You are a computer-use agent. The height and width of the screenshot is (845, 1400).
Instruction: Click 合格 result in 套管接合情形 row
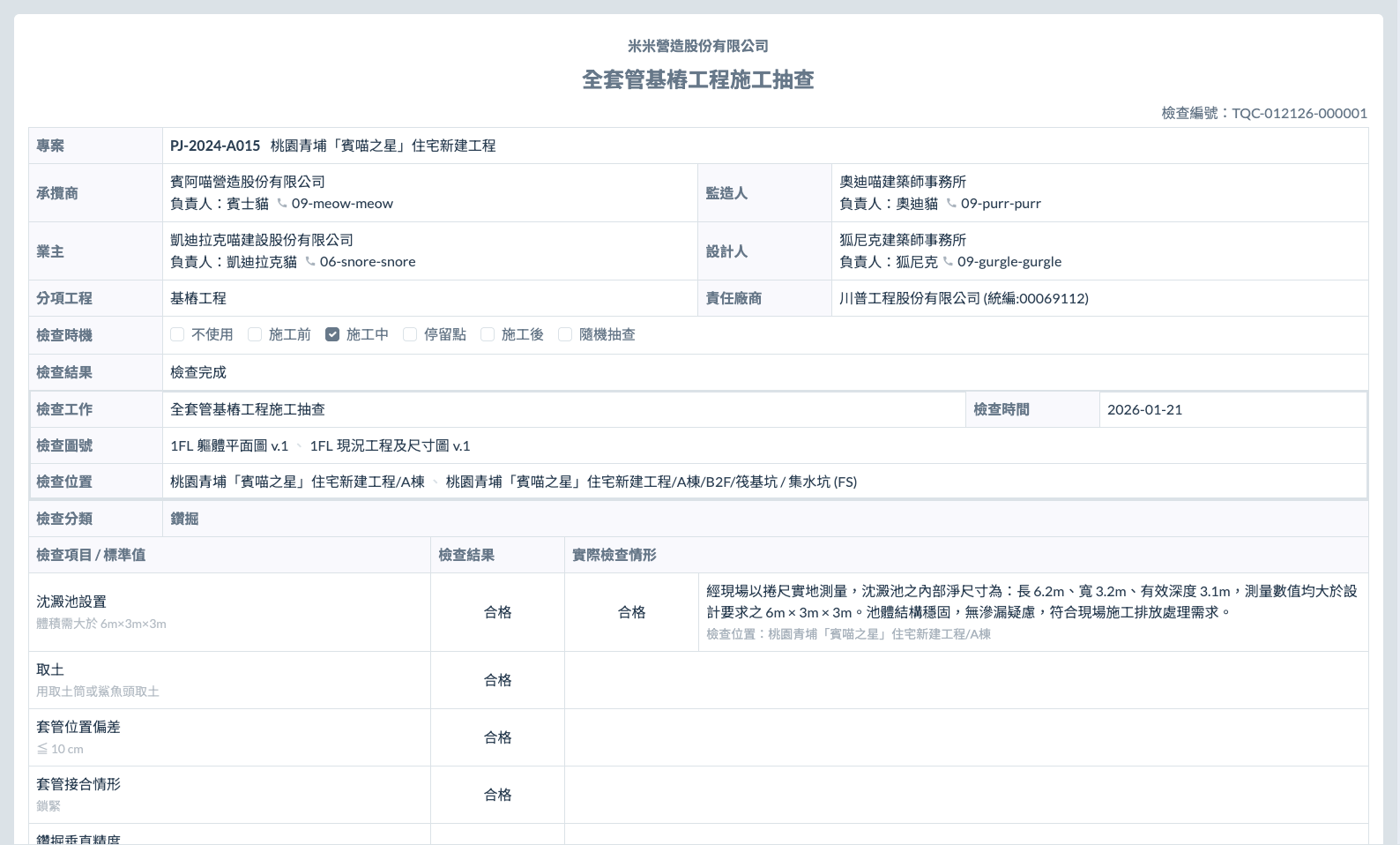tap(498, 795)
